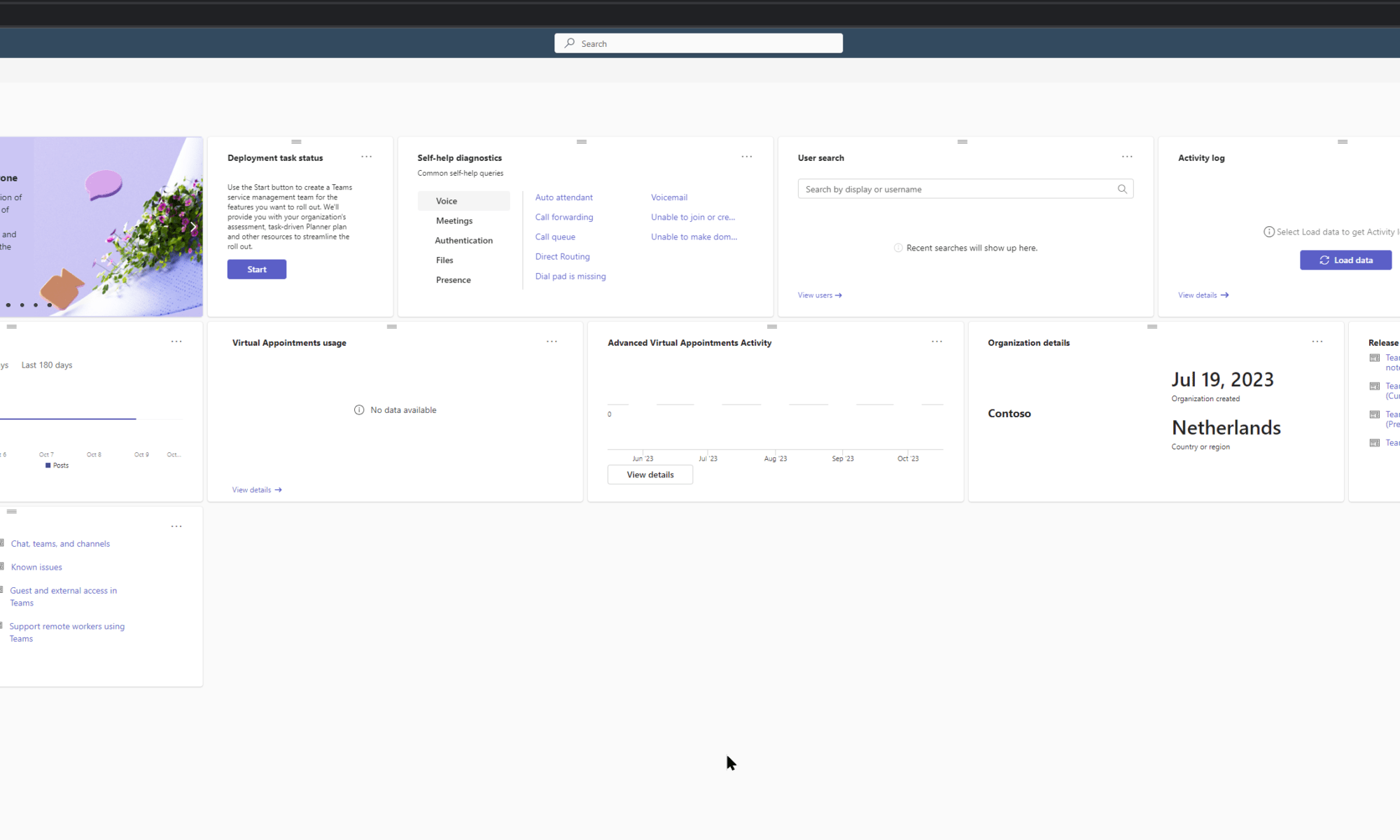Open Virtual Appointments usage ellipsis menu

coord(552,342)
